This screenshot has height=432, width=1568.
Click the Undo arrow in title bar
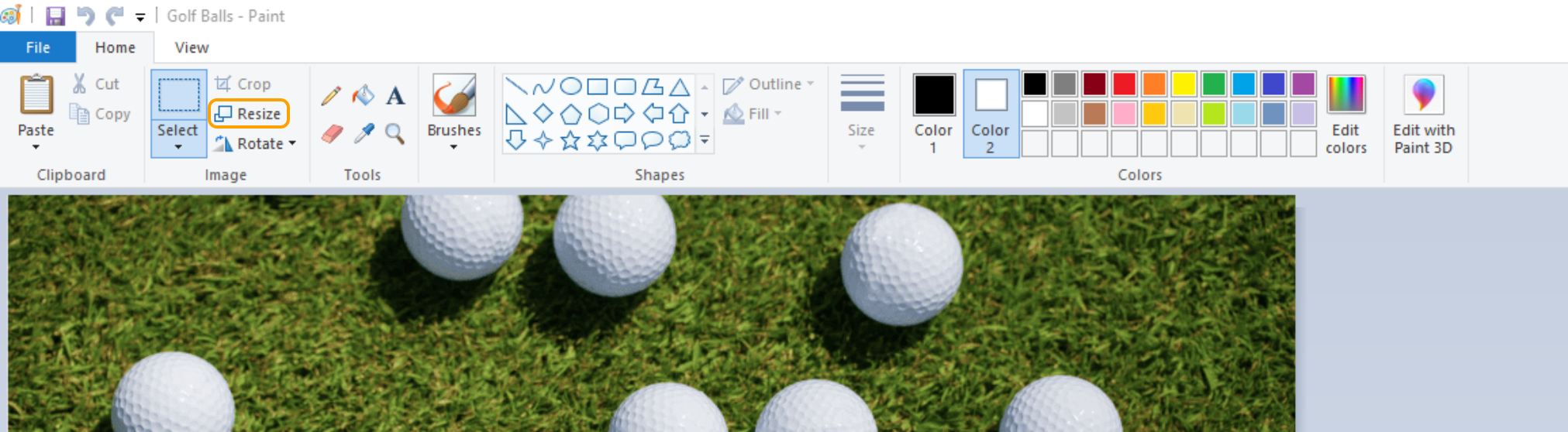click(85, 15)
